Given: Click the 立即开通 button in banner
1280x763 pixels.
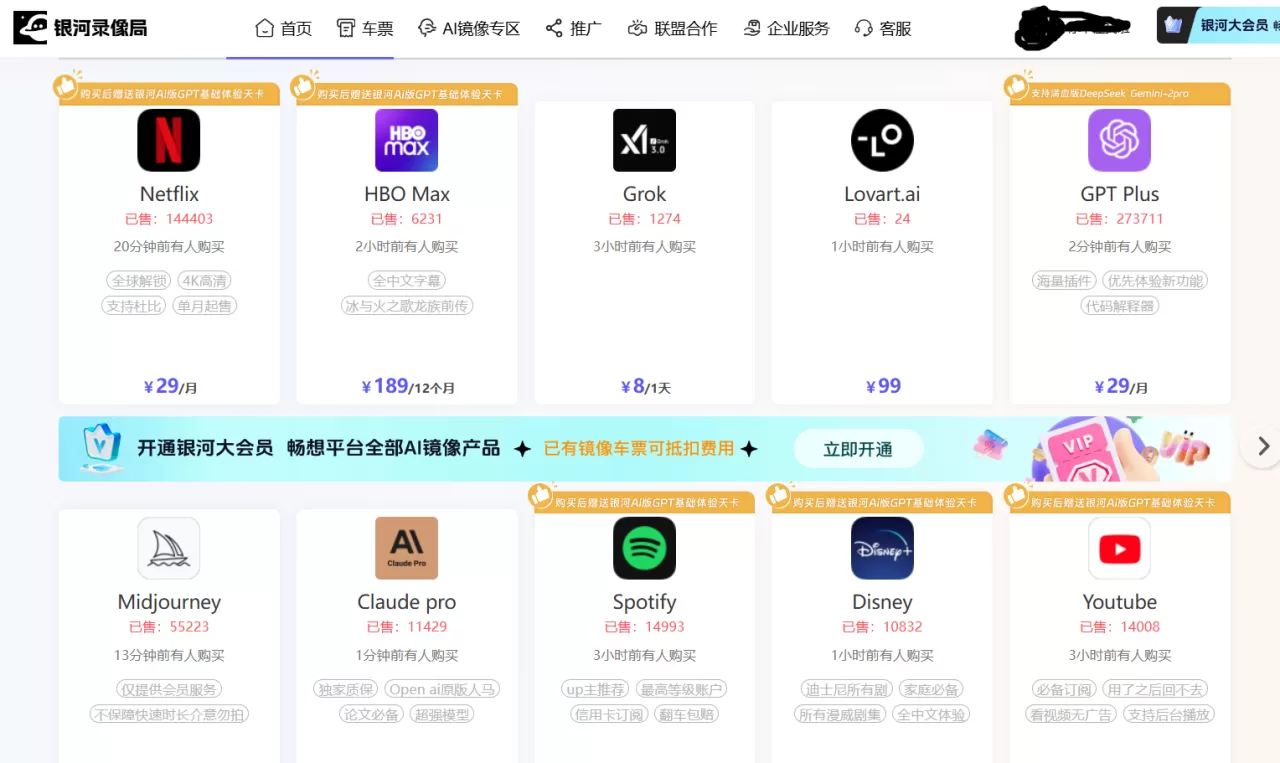Looking at the screenshot, I should coord(858,449).
